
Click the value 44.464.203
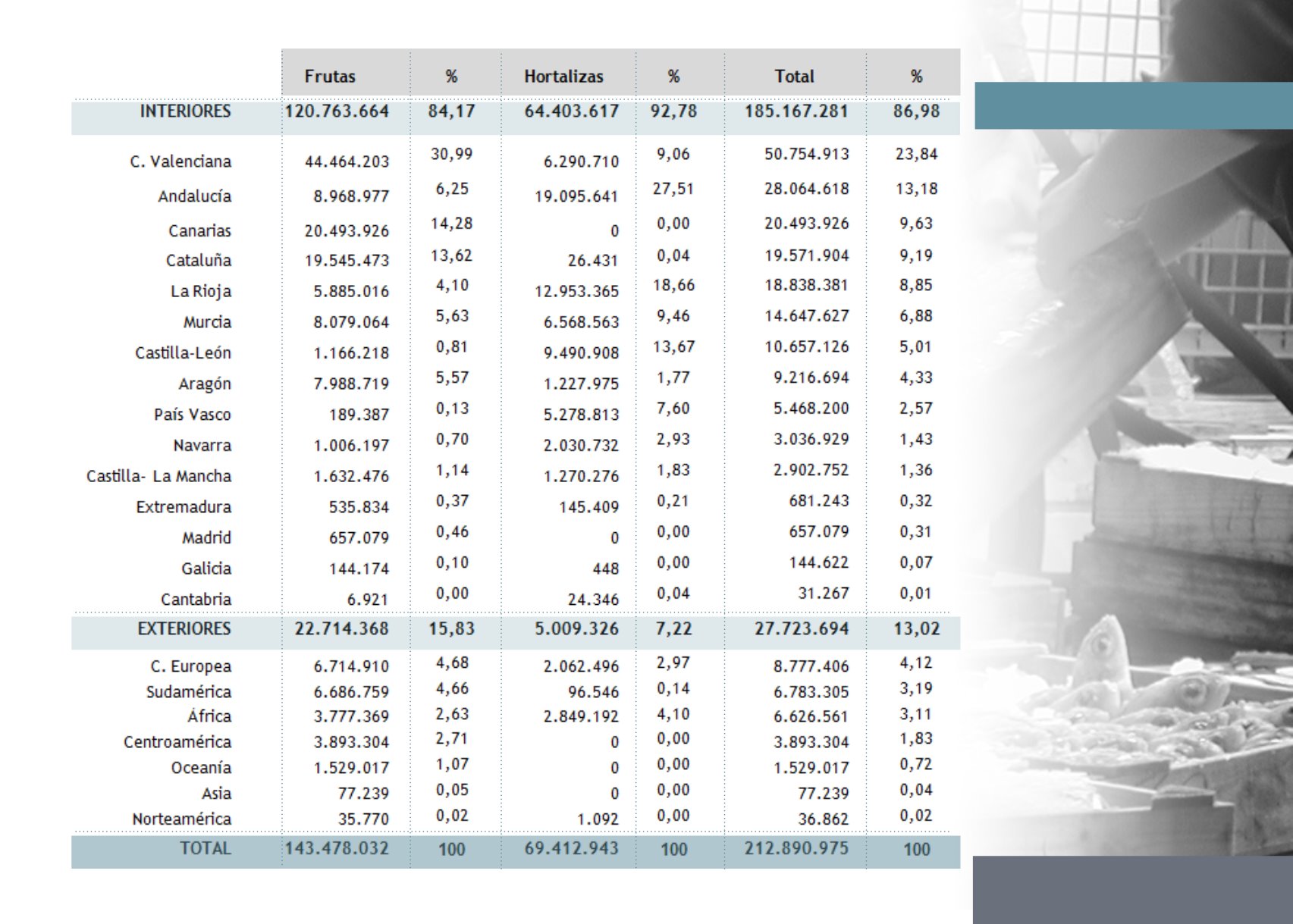click(x=347, y=161)
